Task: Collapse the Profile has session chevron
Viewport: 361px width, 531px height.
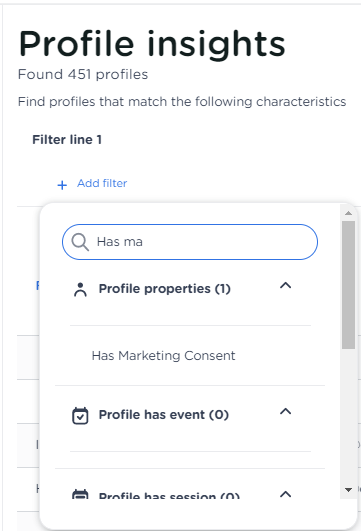Action: point(285,494)
